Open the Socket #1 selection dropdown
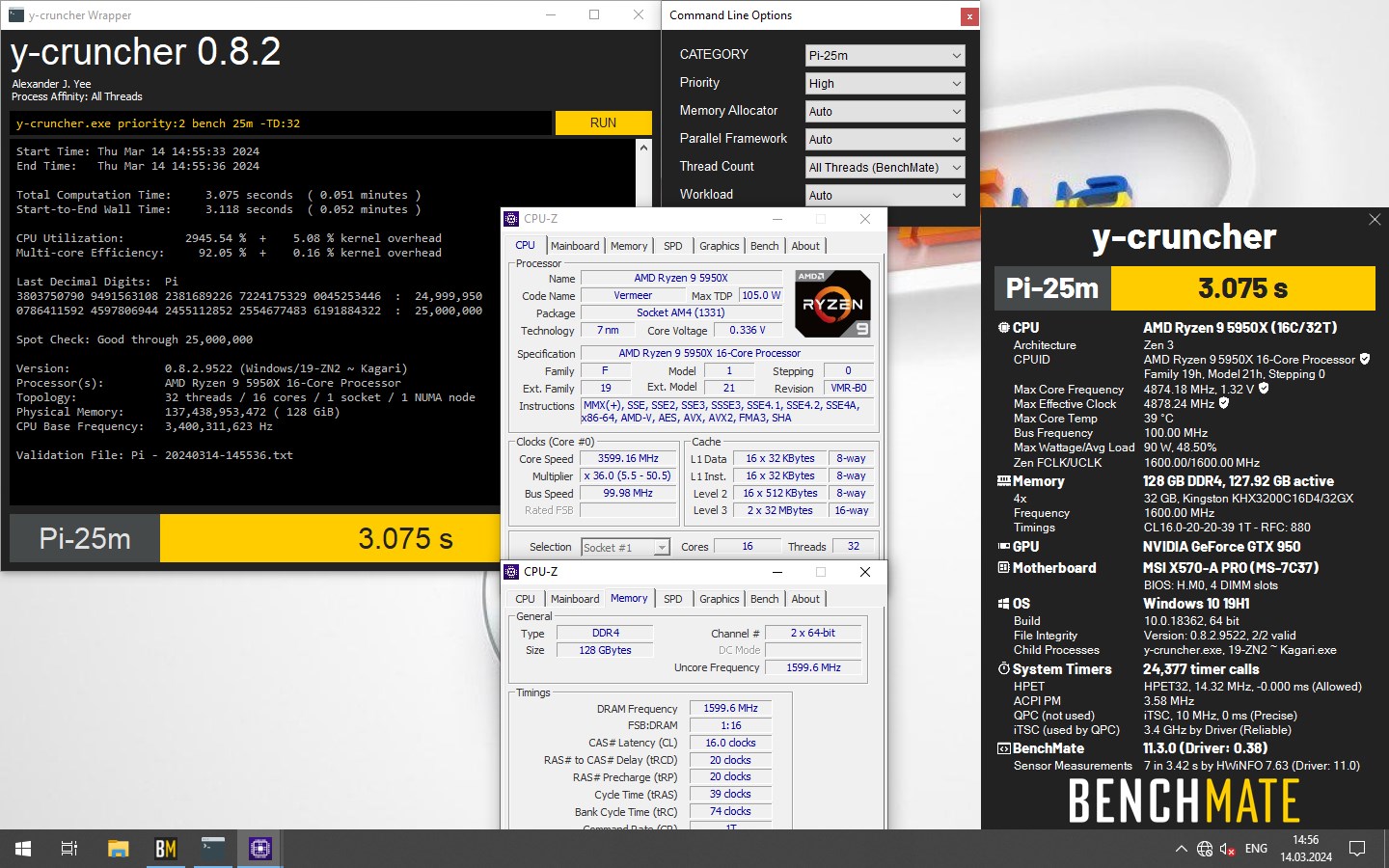The image size is (1389, 868). [625, 547]
